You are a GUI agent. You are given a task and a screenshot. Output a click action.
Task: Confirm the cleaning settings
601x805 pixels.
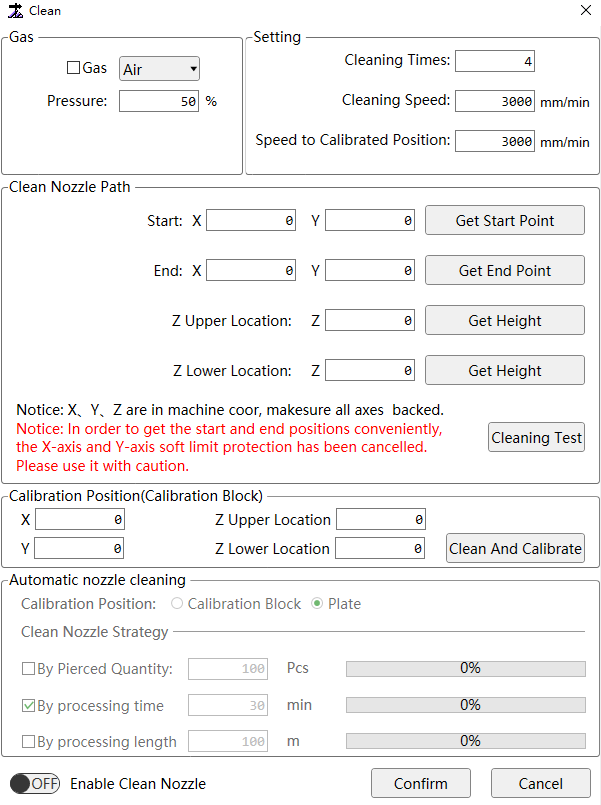point(421,783)
